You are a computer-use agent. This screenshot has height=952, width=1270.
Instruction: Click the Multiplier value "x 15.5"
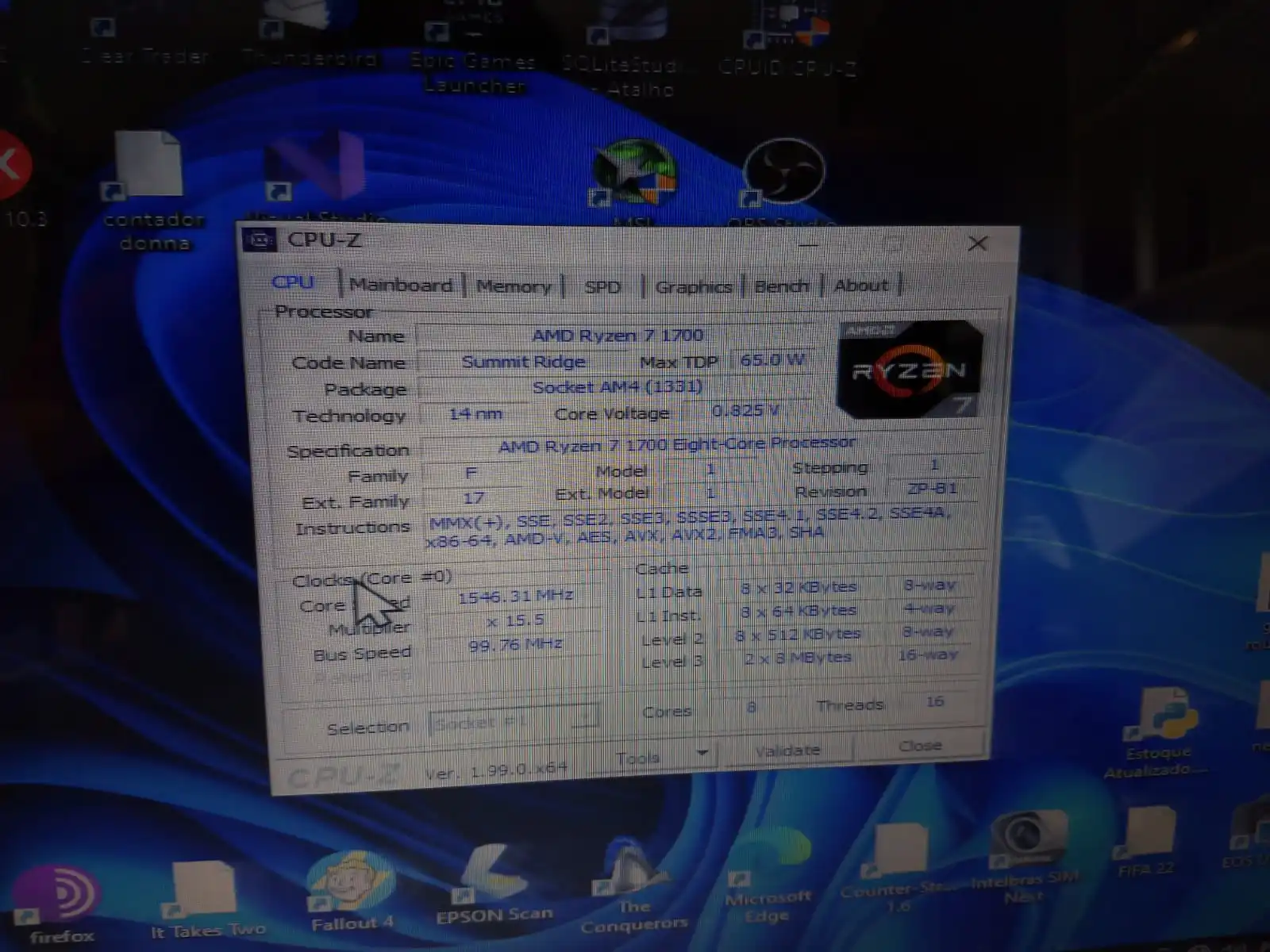click(515, 620)
